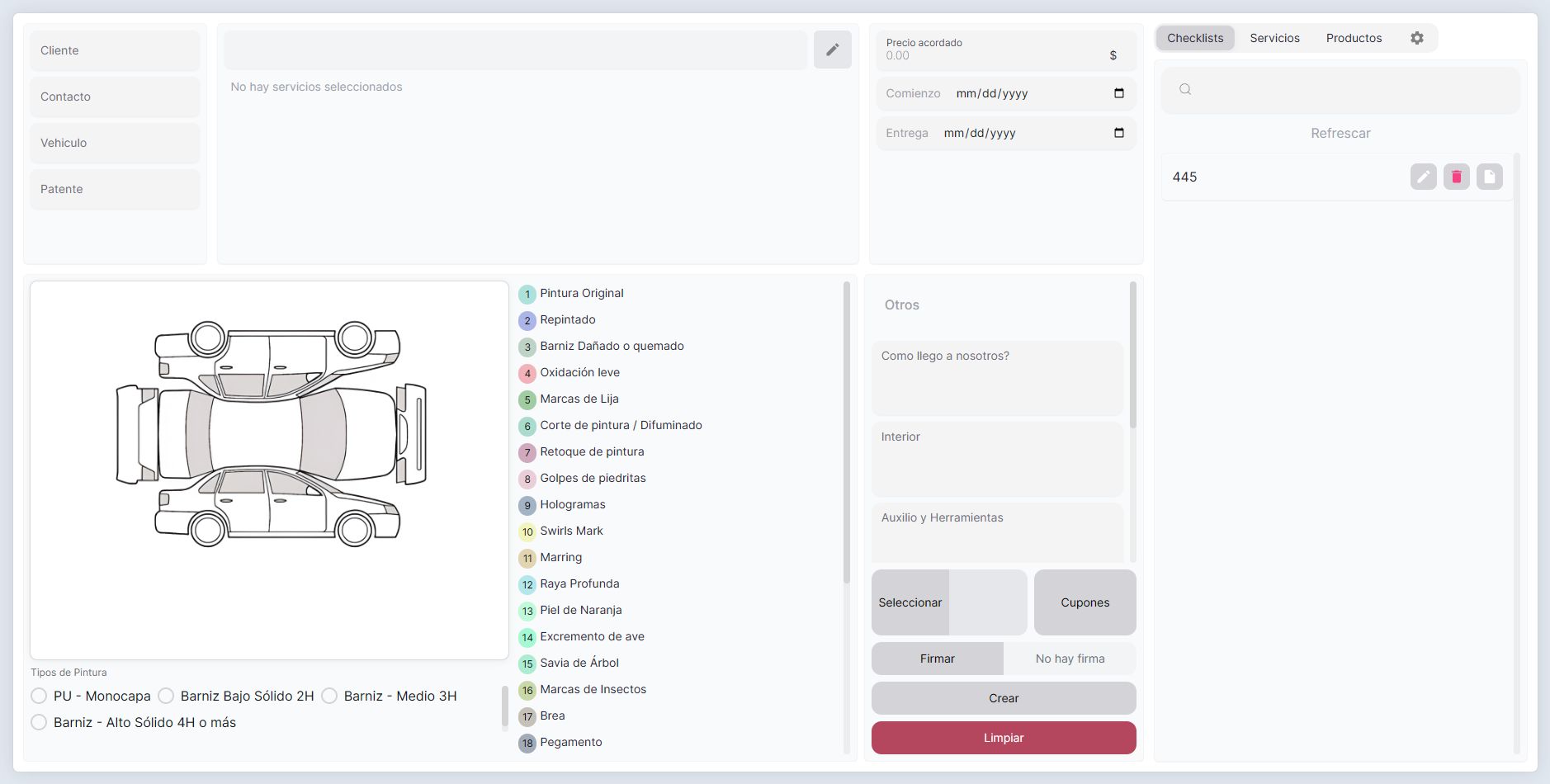Click the Cliente input field

116,50
